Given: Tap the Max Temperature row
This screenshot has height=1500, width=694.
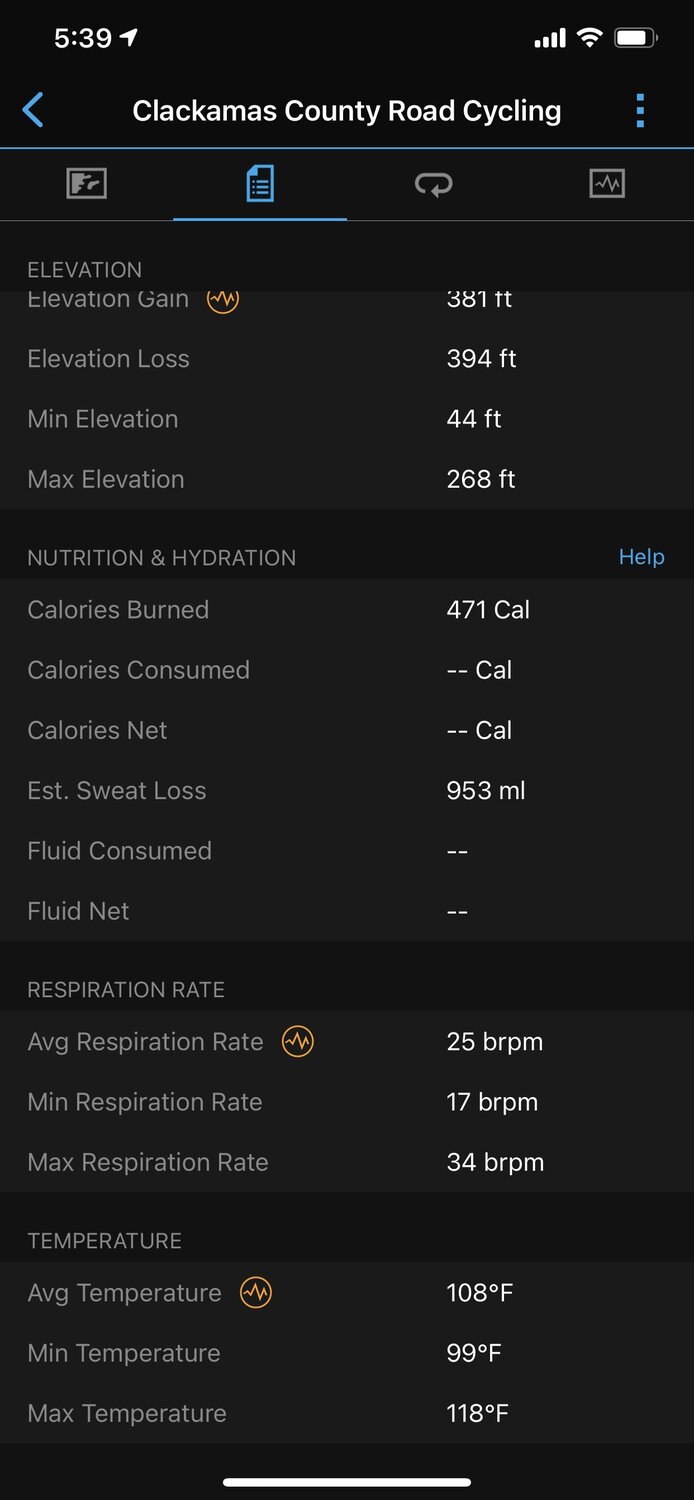Looking at the screenshot, I should pyautogui.click(x=347, y=1413).
